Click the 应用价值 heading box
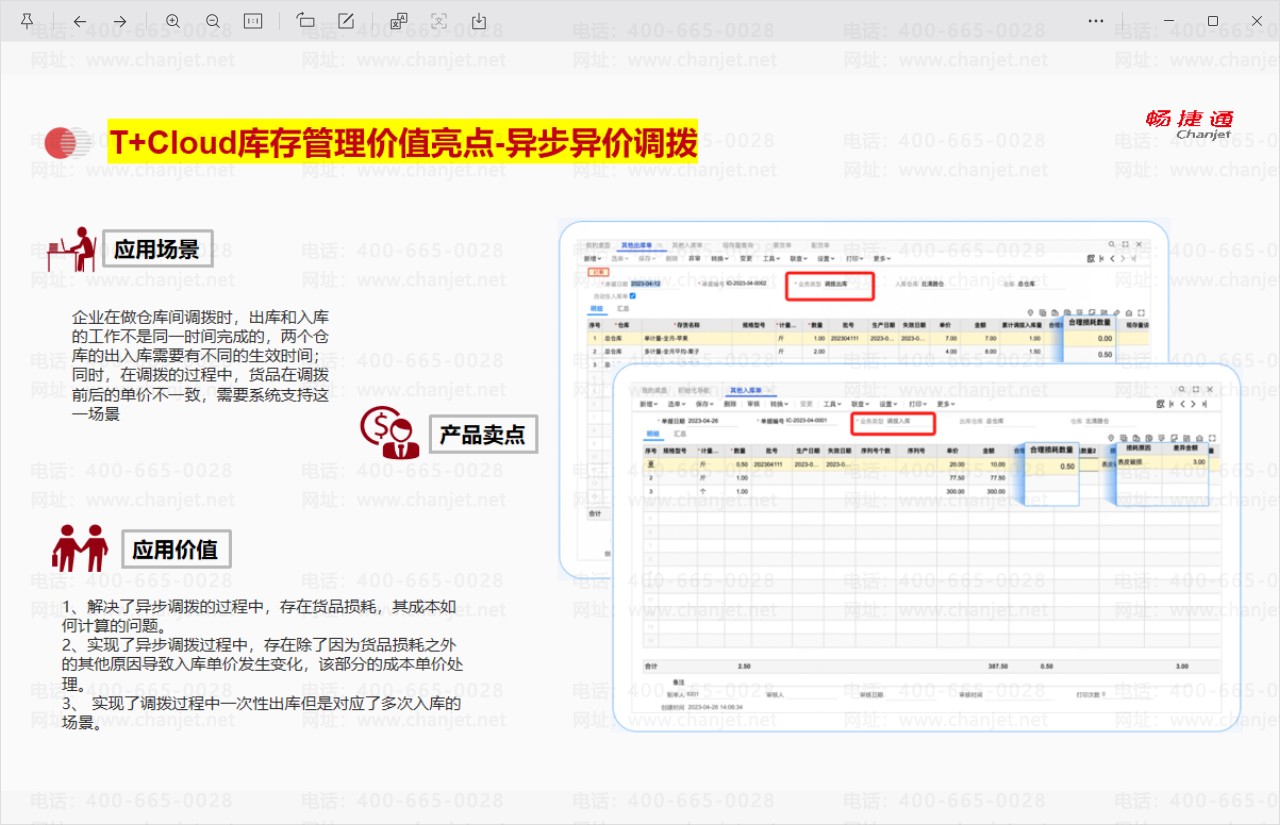Image resolution: width=1280 pixels, height=825 pixels. click(176, 549)
